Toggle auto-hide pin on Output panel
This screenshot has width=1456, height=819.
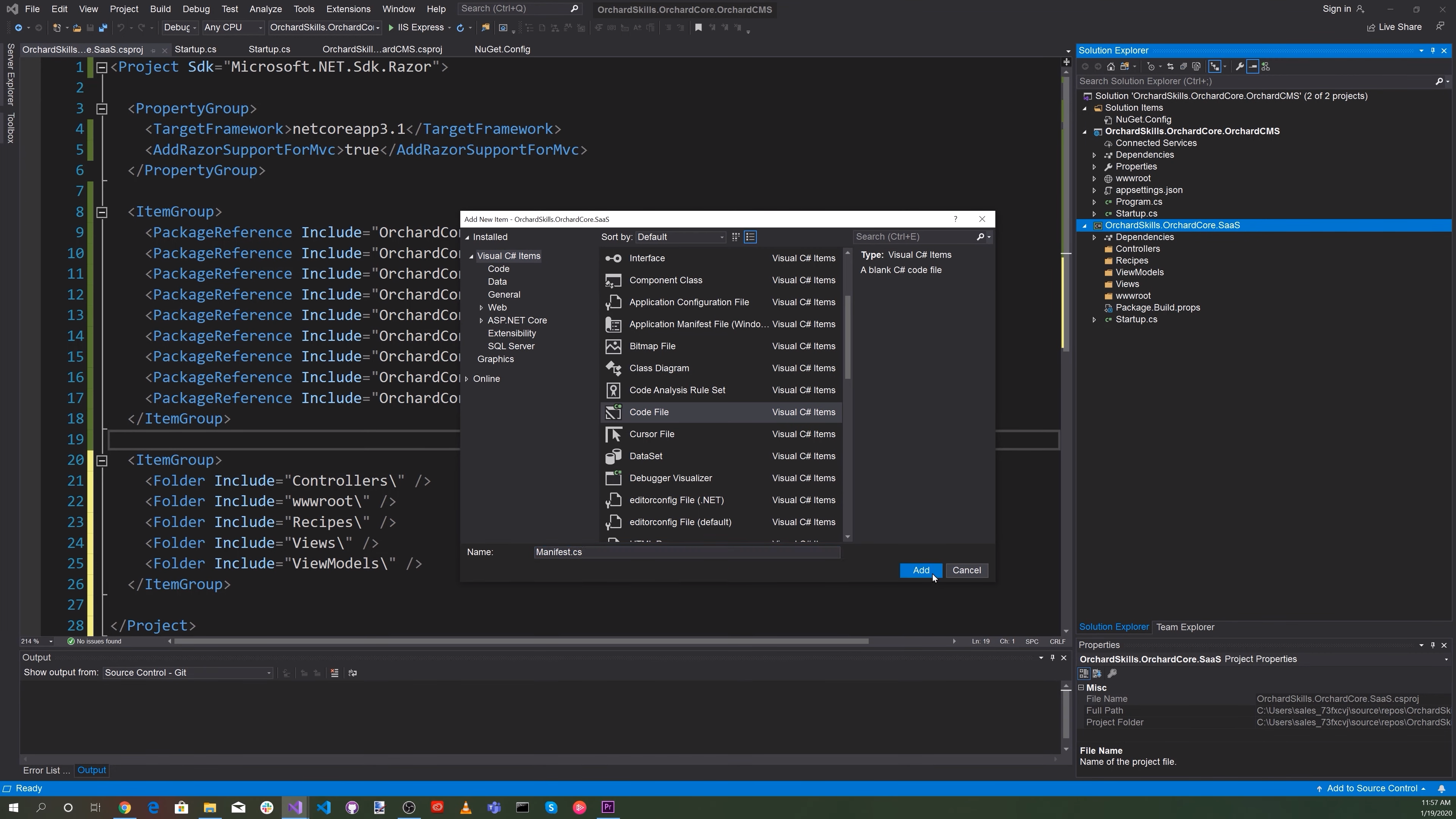1053,657
